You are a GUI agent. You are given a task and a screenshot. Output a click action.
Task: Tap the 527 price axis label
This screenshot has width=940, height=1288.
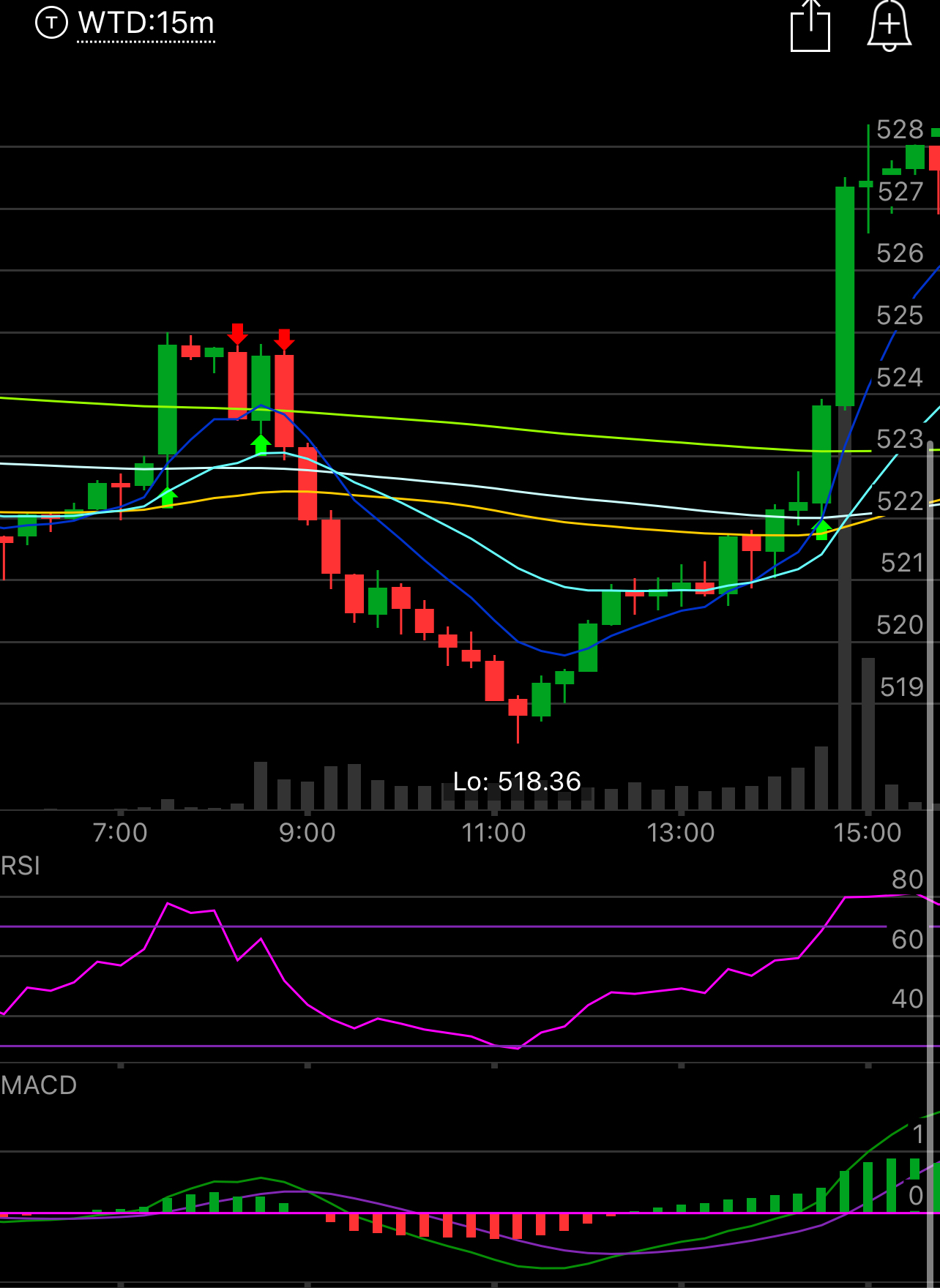900,192
